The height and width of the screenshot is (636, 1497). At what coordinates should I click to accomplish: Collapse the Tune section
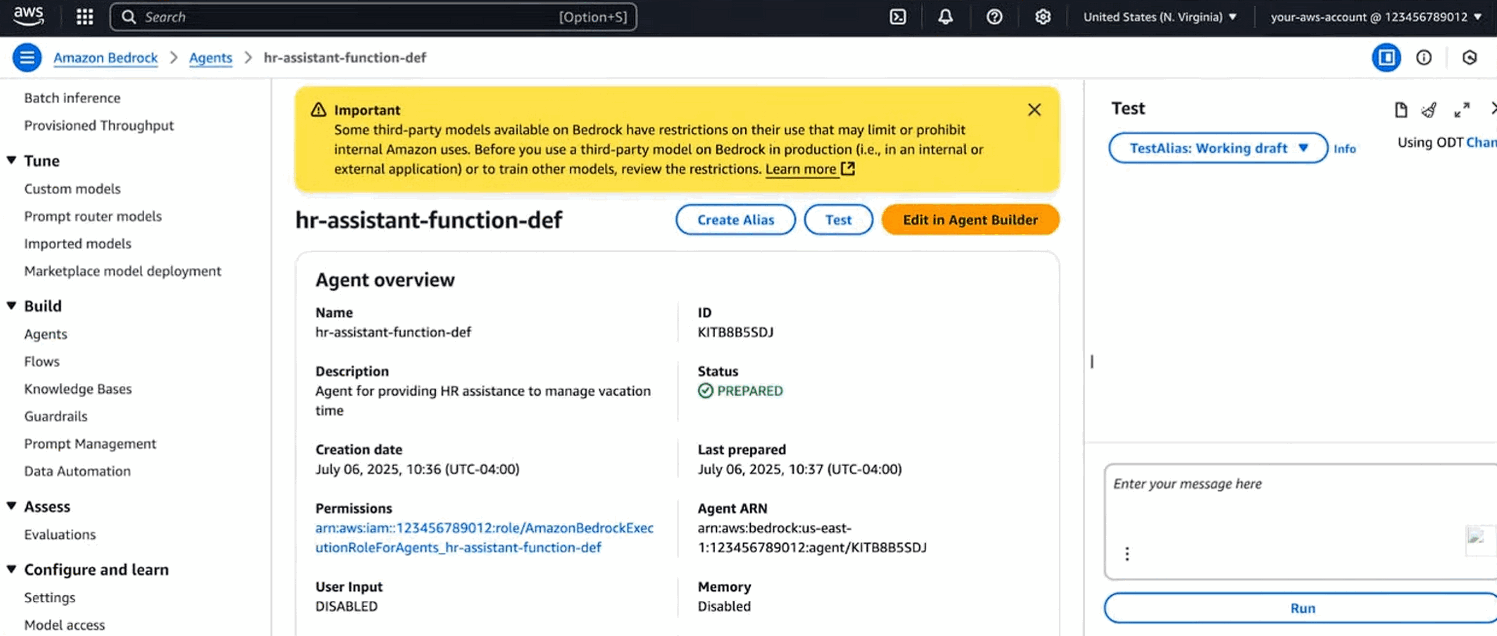[x=12, y=161]
